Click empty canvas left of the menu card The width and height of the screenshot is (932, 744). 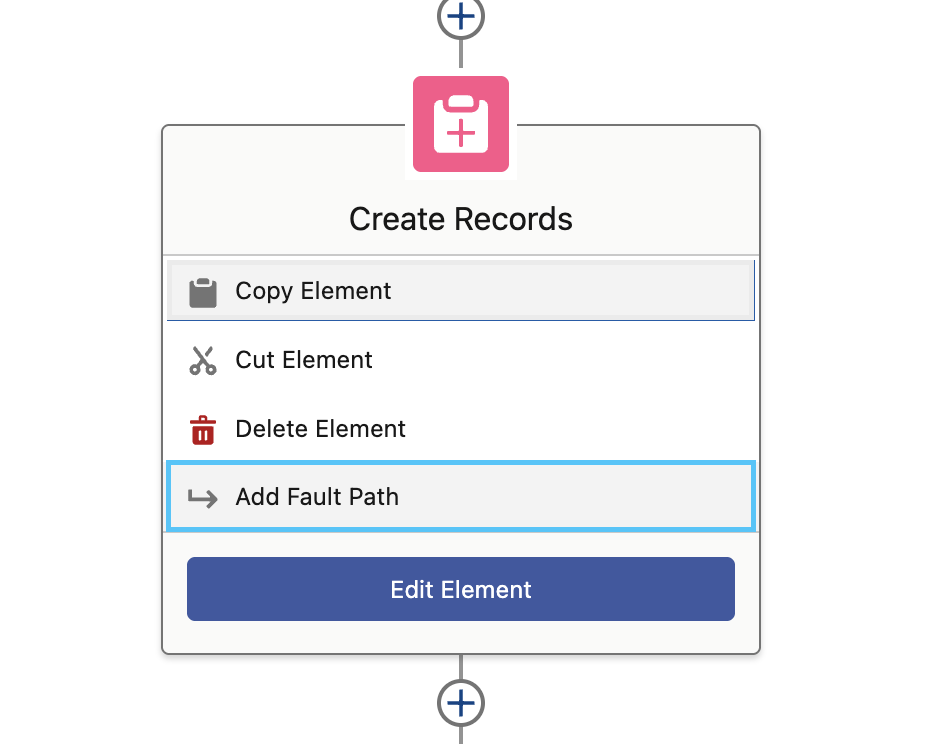(x=80, y=400)
